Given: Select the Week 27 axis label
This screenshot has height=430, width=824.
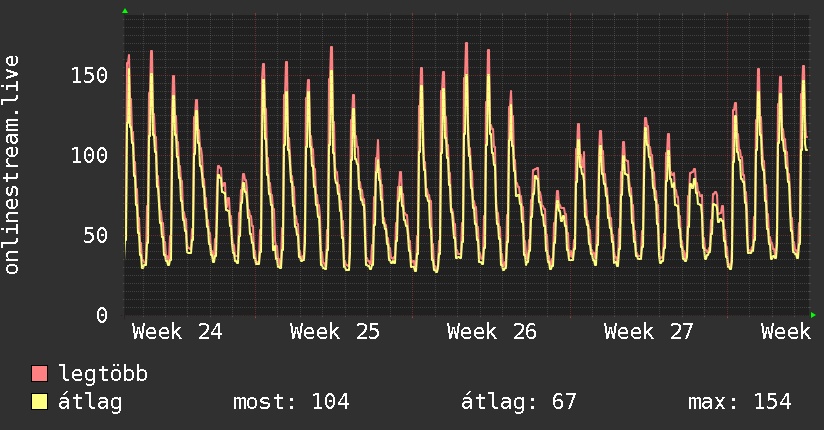Looking at the screenshot, I should pos(649,332).
